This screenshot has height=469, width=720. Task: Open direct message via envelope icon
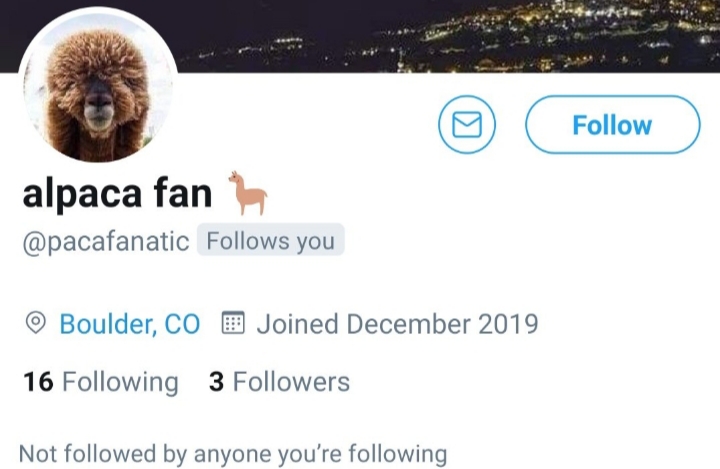(467, 124)
